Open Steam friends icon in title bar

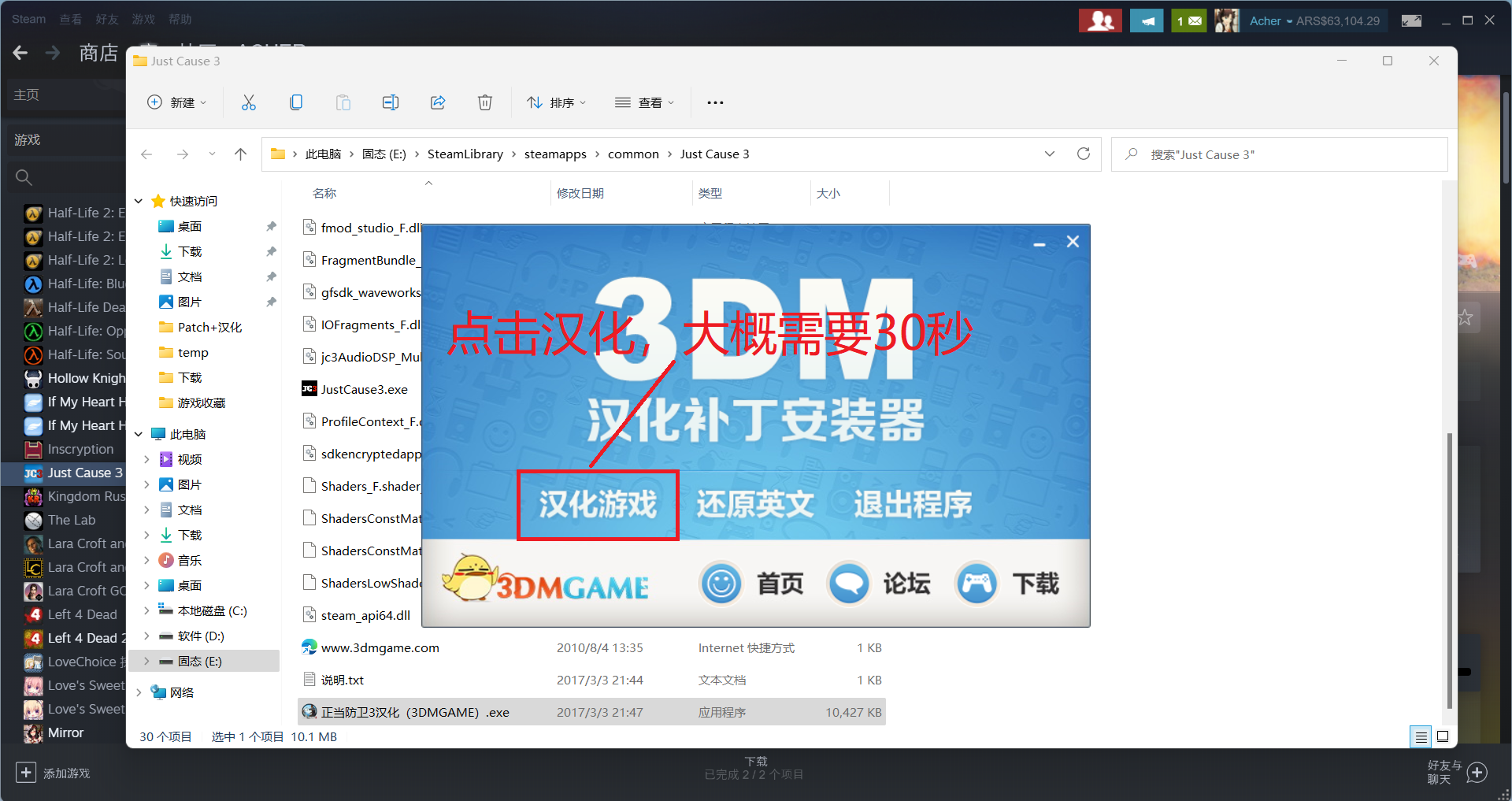click(x=1100, y=20)
